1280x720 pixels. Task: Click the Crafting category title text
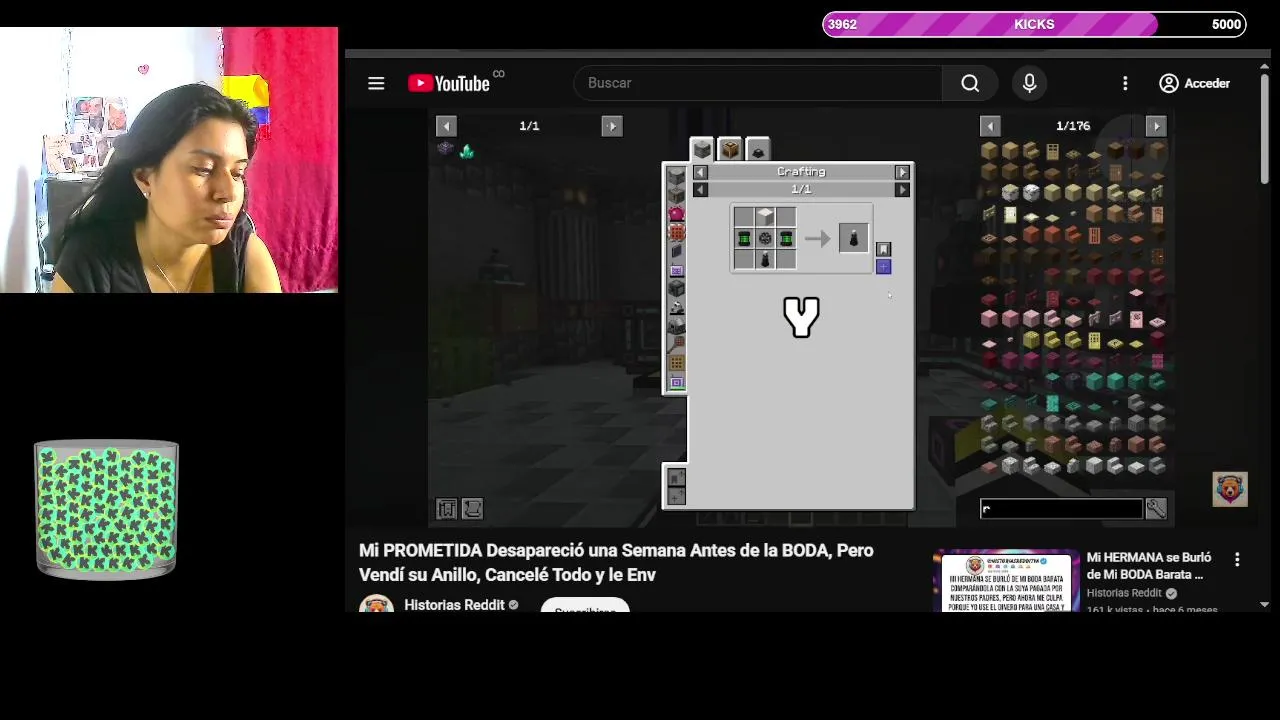pos(801,172)
